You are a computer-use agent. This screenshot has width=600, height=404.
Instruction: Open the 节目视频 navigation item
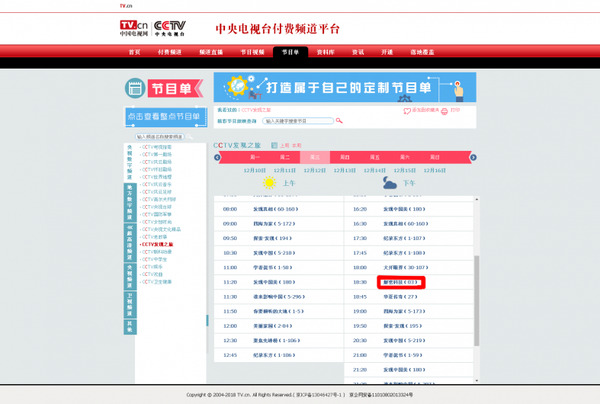pos(252,52)
